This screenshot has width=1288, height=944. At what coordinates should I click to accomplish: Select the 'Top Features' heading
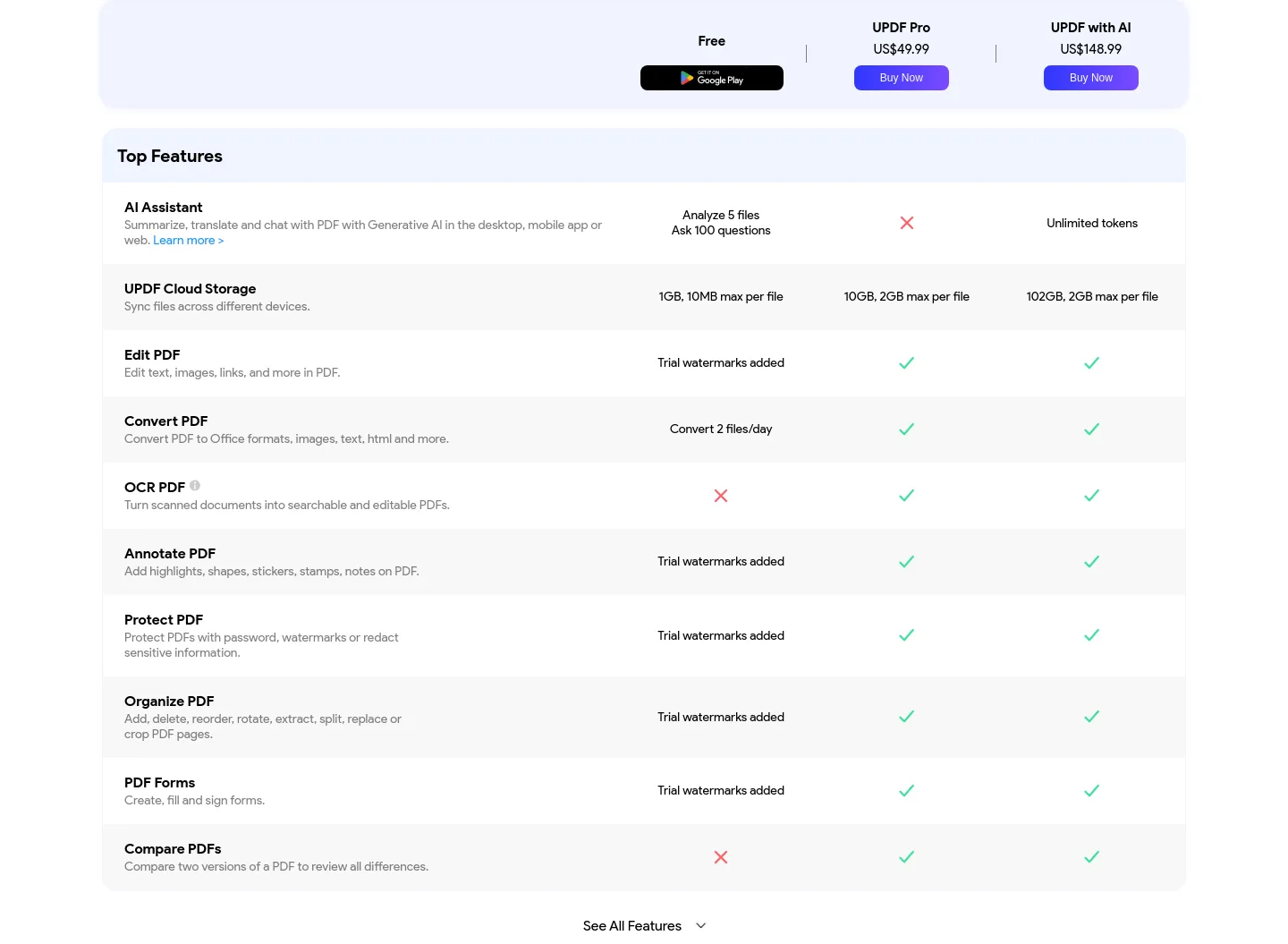pos(170,156)
